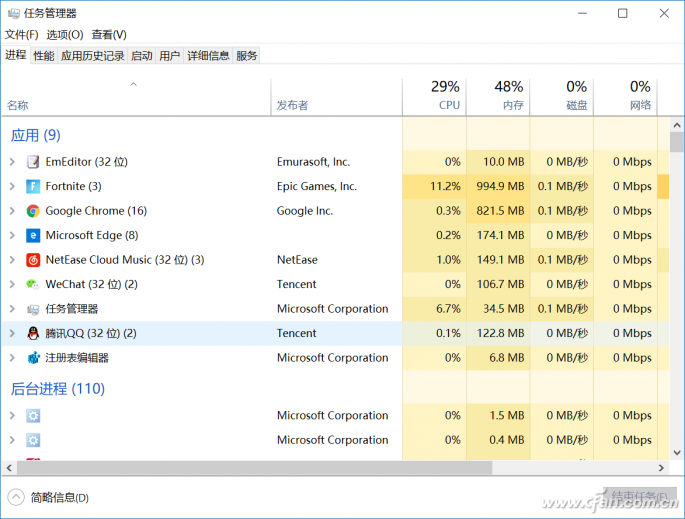This screenshot has height=519, width=685.
Task: Click the 后台进程 (110) group heading
Action: pyautogui.click(x=58, y=389)
